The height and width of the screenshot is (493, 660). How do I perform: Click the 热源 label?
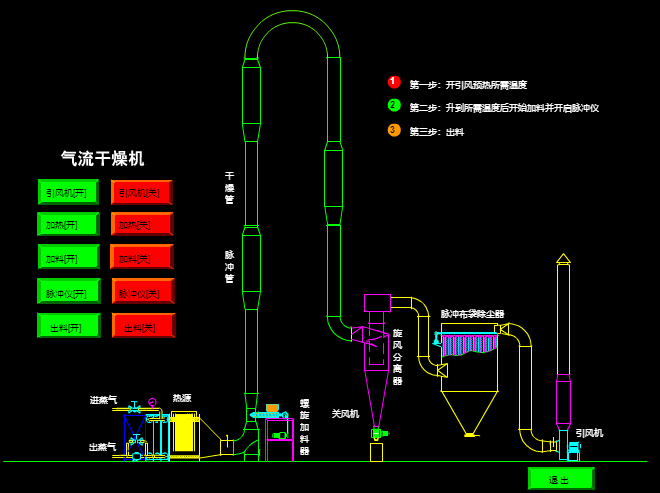182,397
